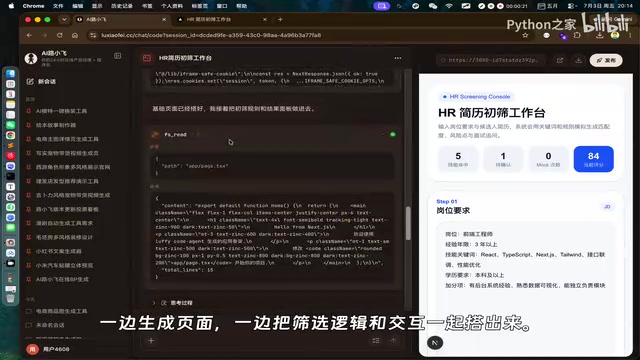Select the 技能命中 5 stat card

click(x=458, y=159)
